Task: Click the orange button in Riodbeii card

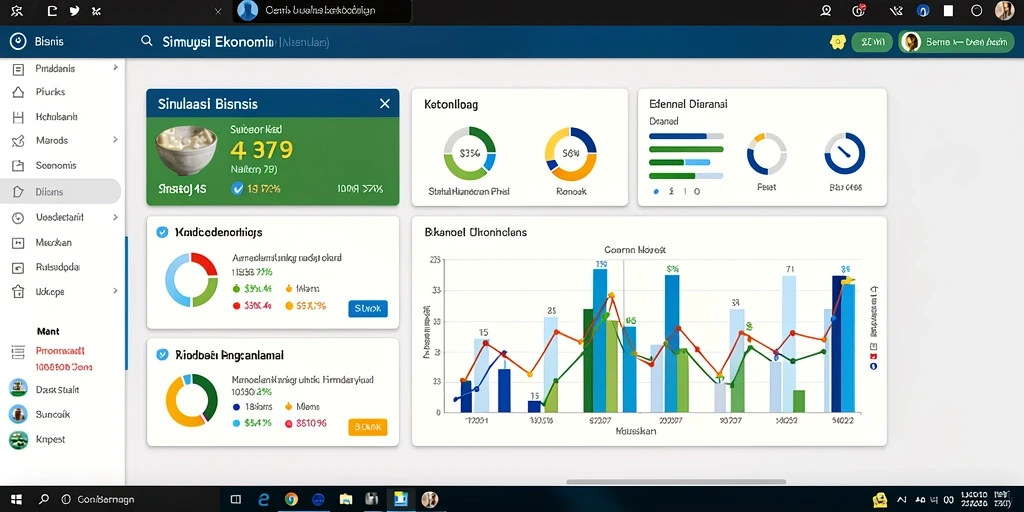Action: [x=368, y=427]
